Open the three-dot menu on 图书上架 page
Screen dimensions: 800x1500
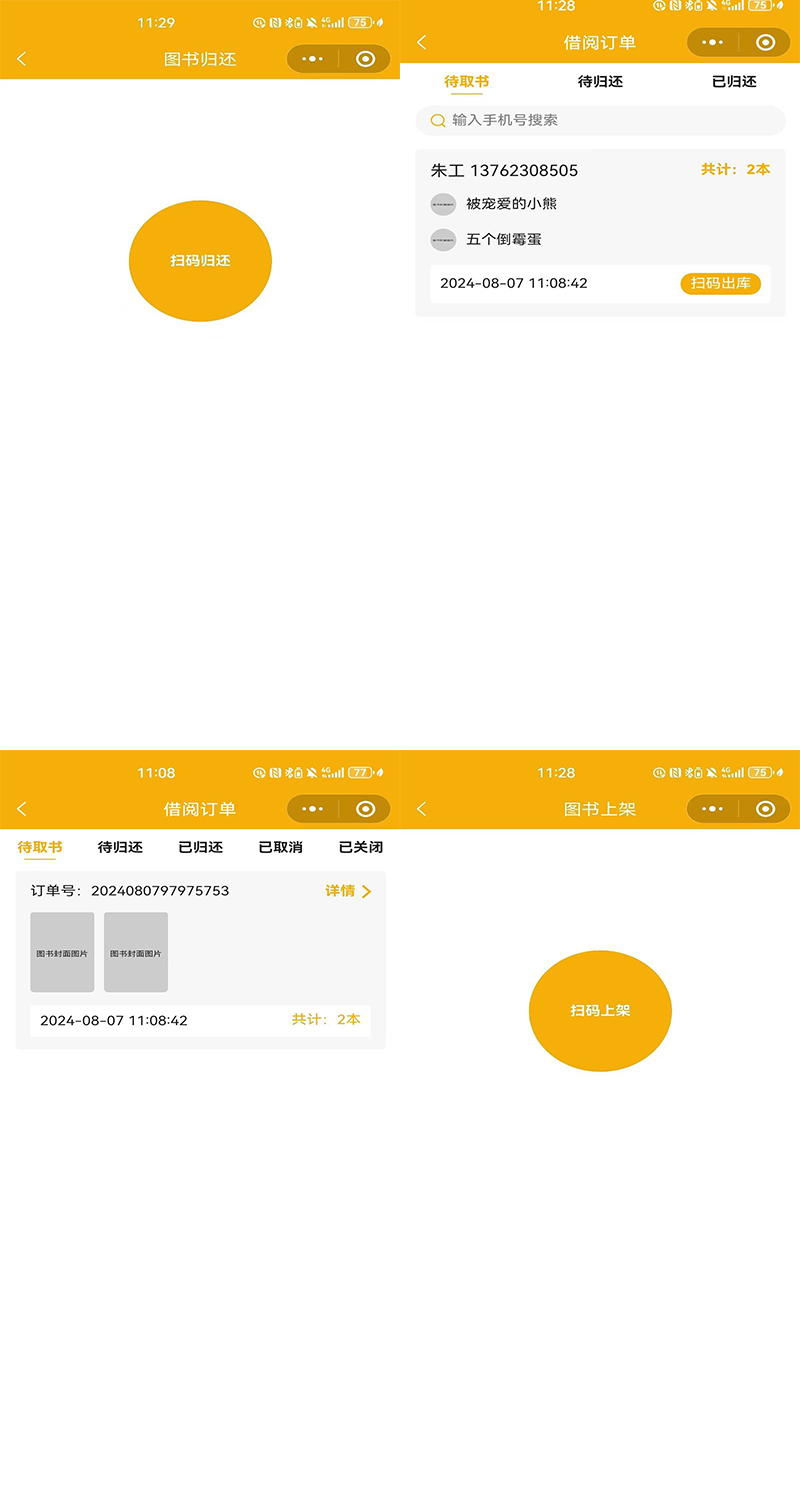[x=711, y=808]
